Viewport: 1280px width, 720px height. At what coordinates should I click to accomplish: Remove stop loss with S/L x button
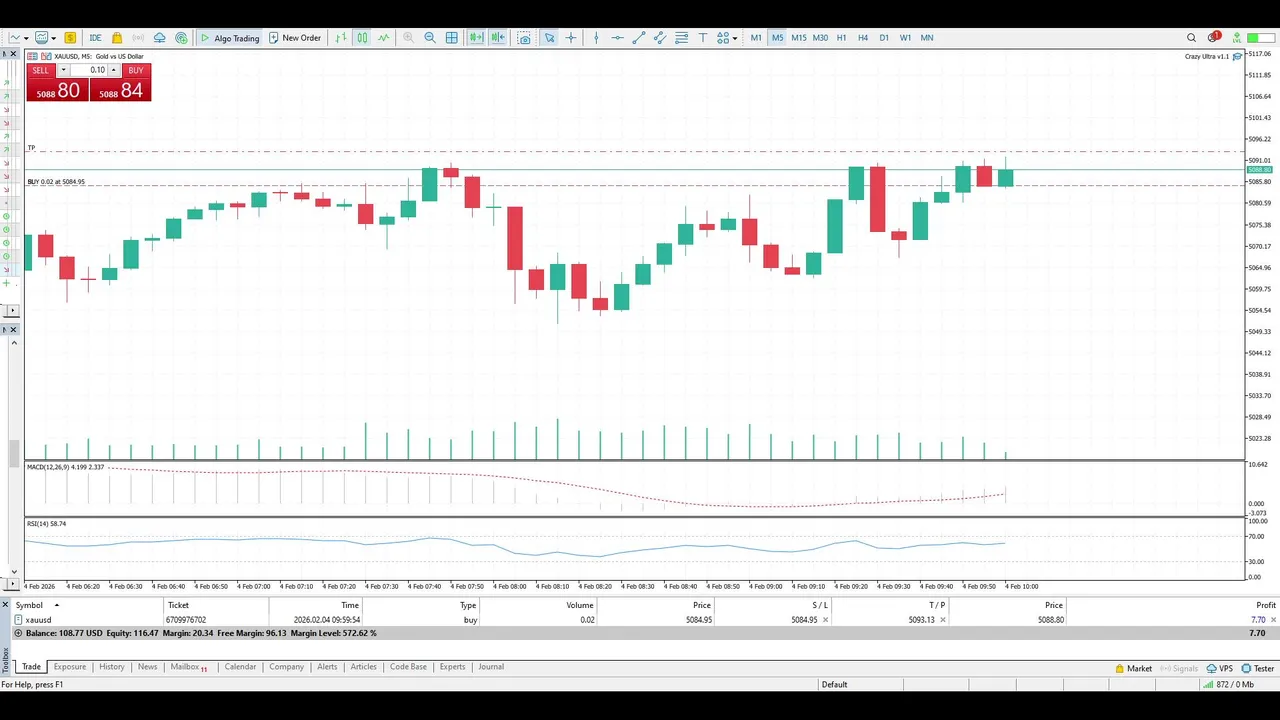point(825,620)
